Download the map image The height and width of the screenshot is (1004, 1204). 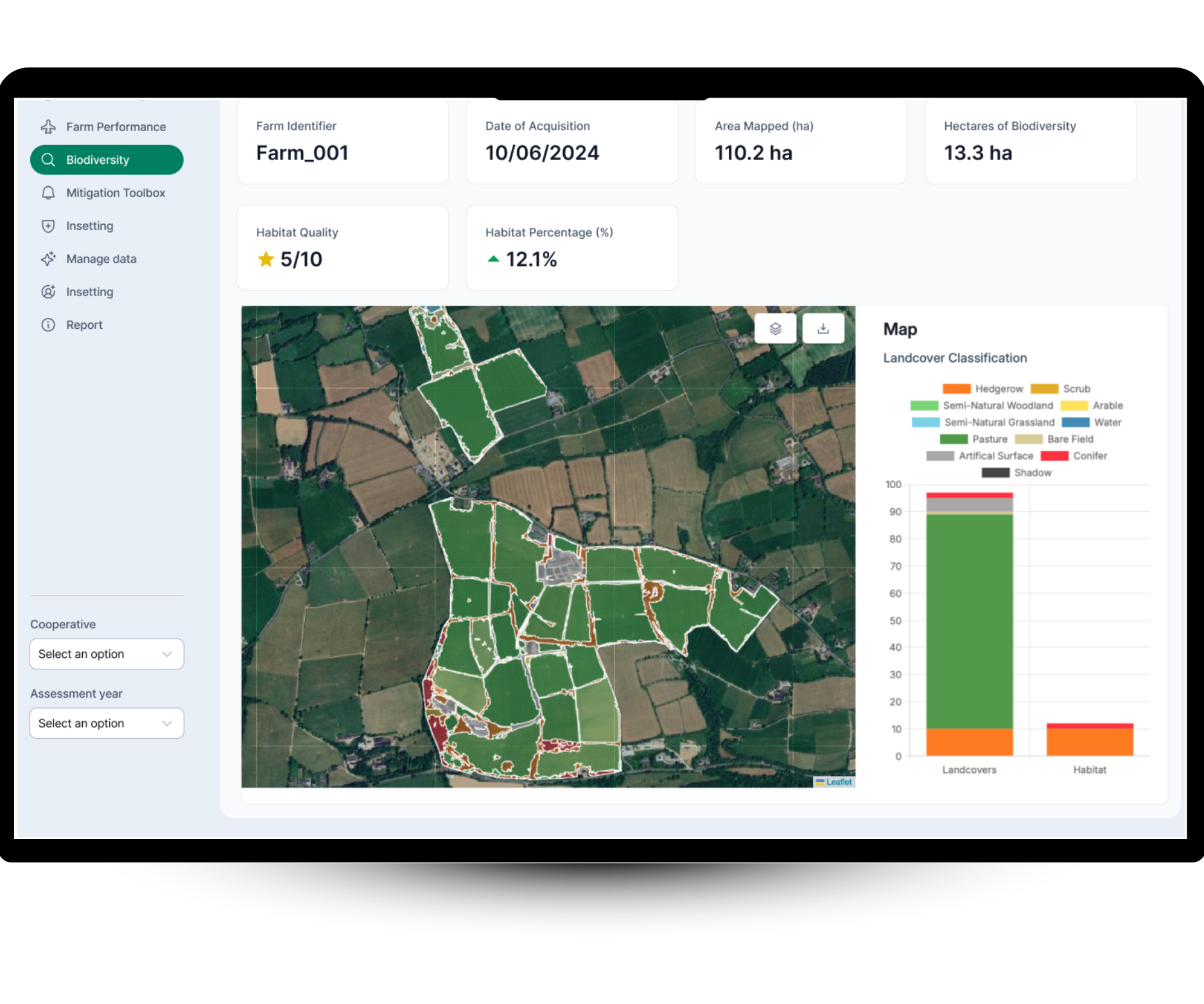pyautogui.click(x=823, y=328)
